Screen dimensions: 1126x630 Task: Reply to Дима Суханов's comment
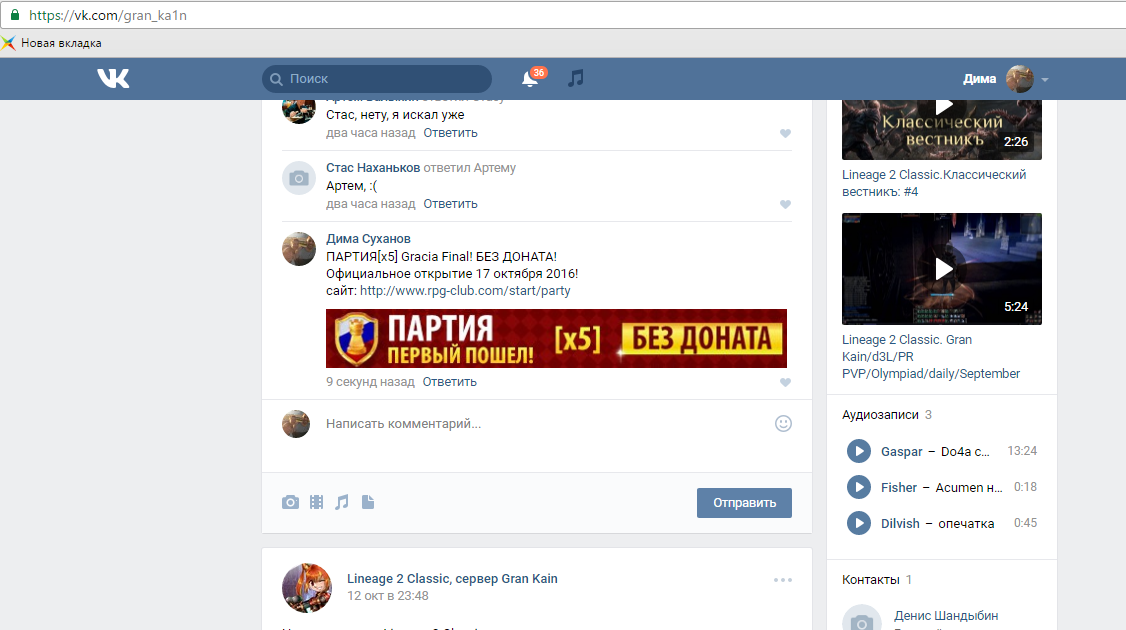tap(450, 382)
